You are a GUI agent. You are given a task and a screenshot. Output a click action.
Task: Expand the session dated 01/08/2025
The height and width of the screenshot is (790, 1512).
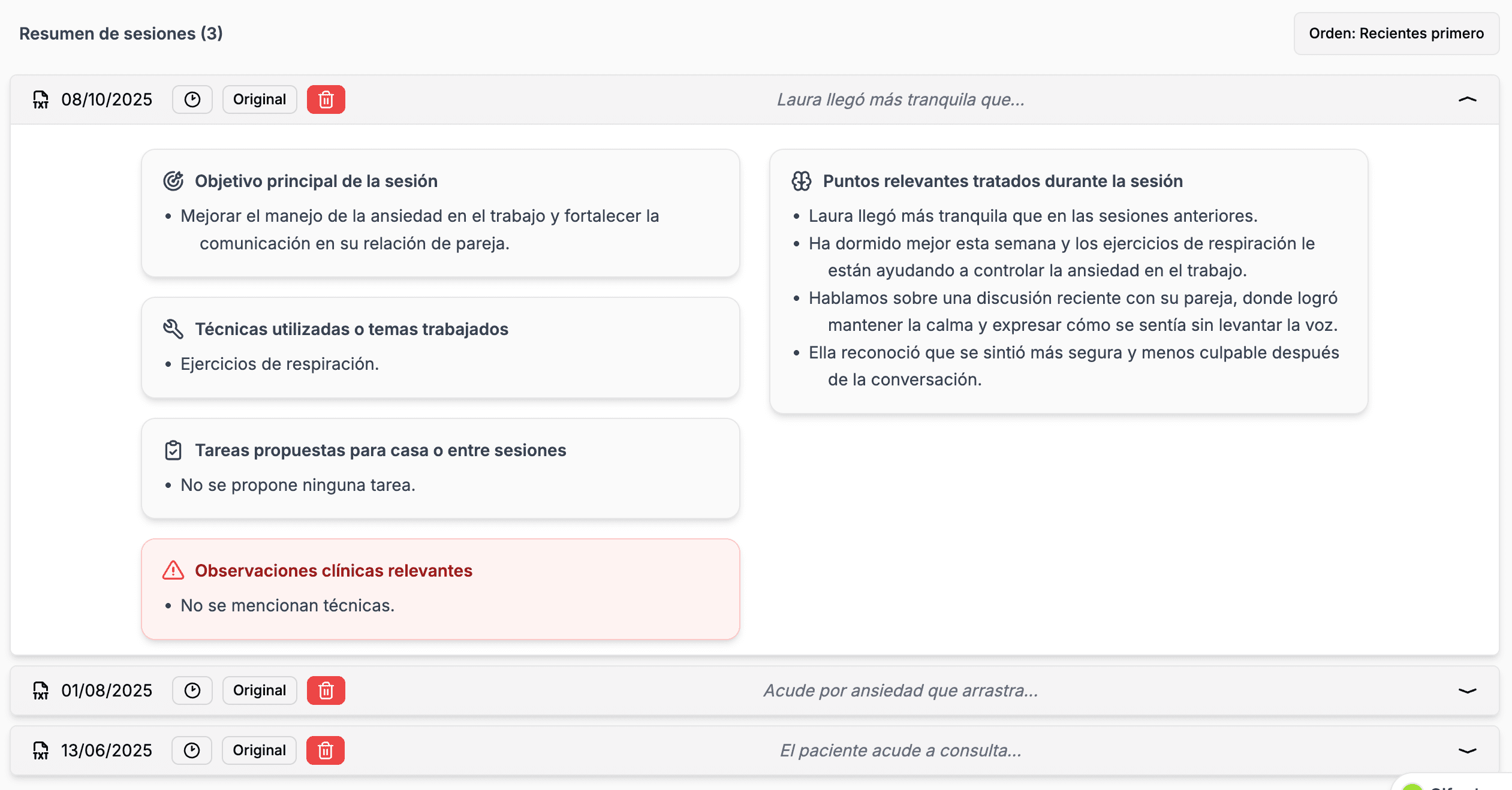(x=1466, y=690)
